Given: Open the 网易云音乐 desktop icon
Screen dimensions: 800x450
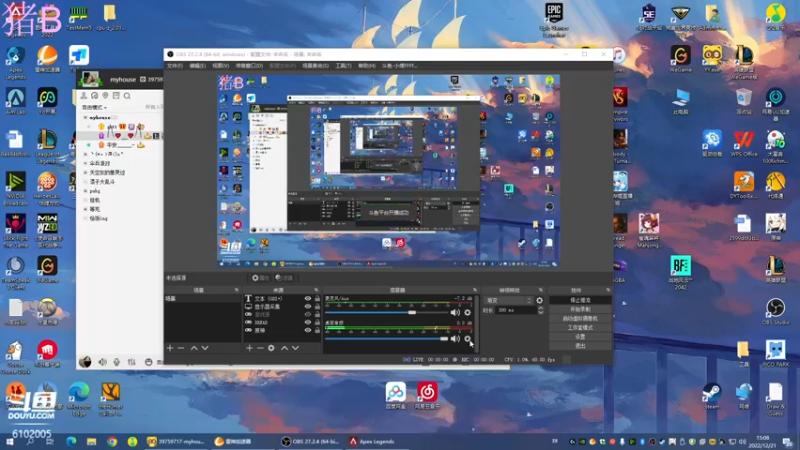Looking at the screenshot, I should [427, 396].
